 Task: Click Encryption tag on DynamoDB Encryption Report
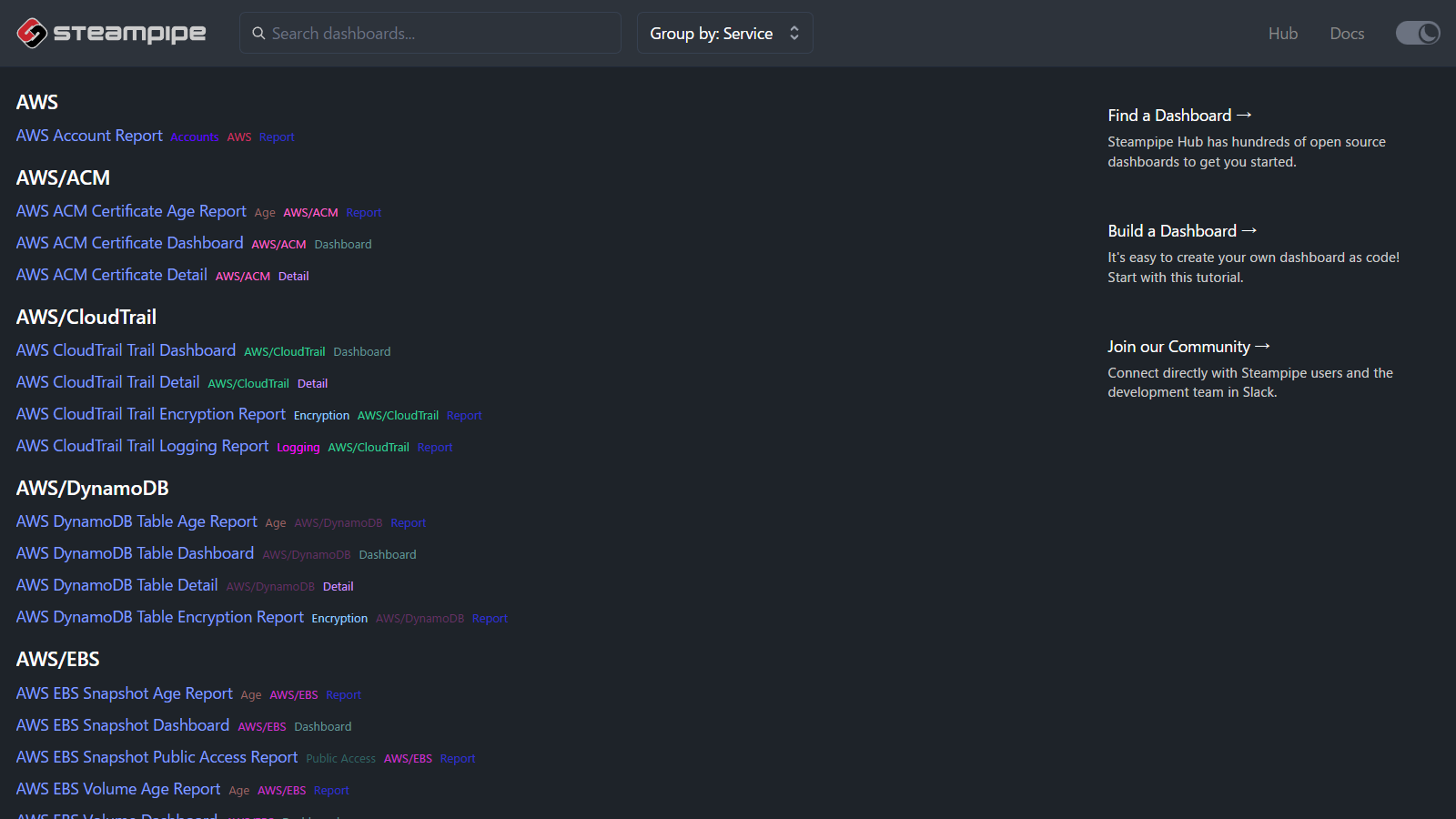(x=339, y=619)
